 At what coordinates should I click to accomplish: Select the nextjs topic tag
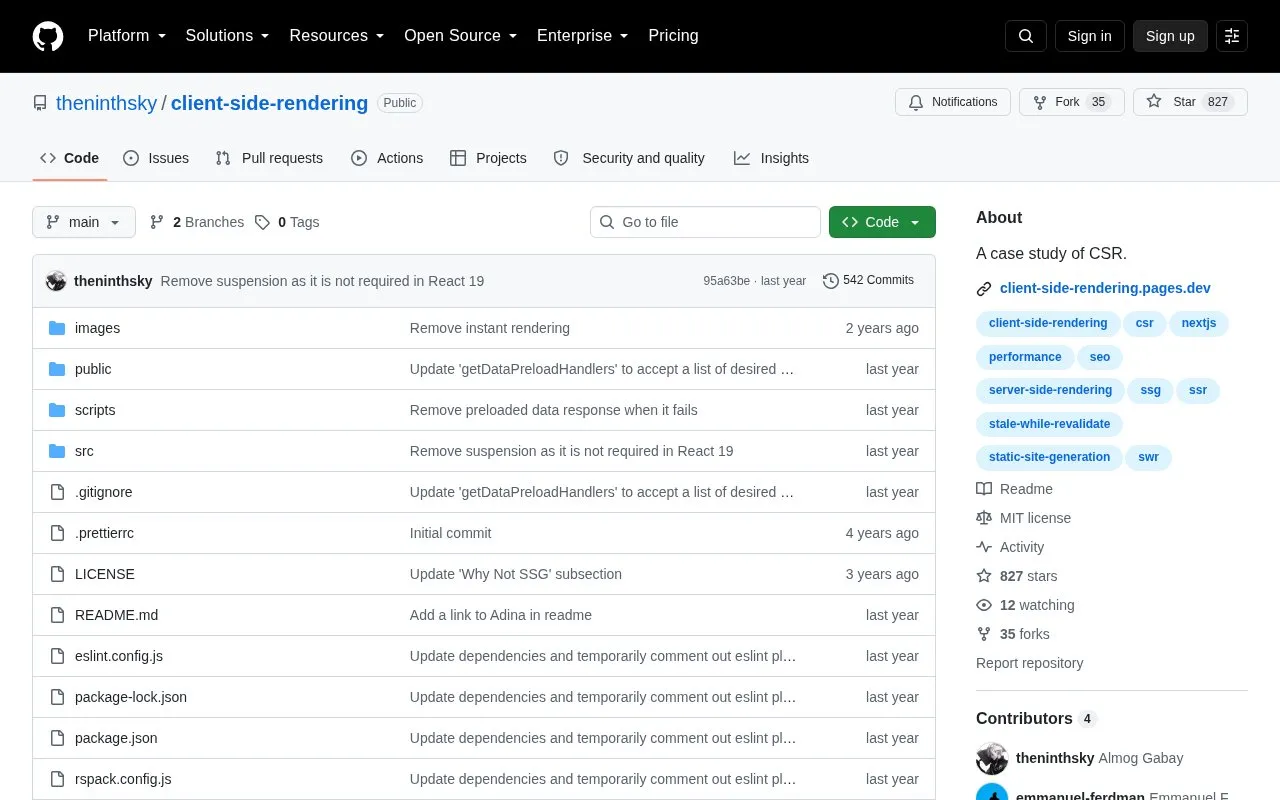1199,323
